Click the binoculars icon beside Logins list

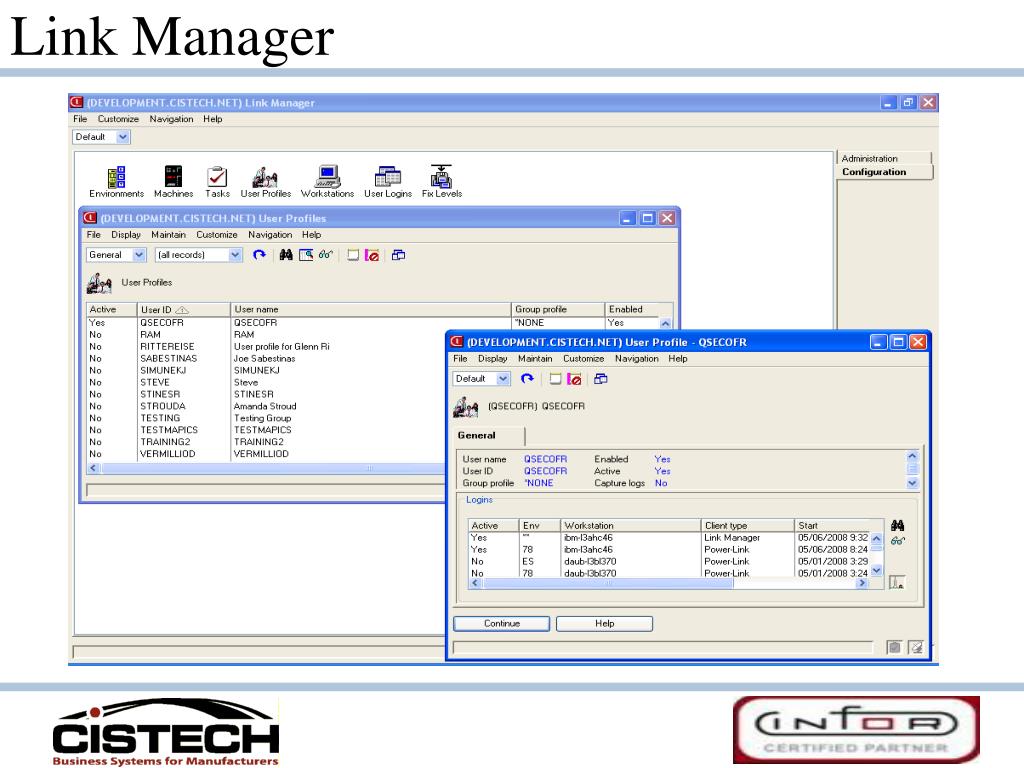pyautogui.click(x=897, y=525)
